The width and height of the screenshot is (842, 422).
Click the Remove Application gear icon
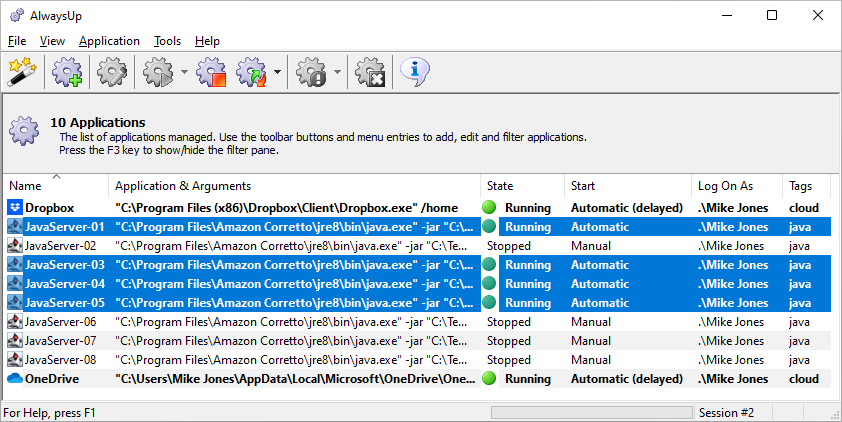[x=371, y=72]
